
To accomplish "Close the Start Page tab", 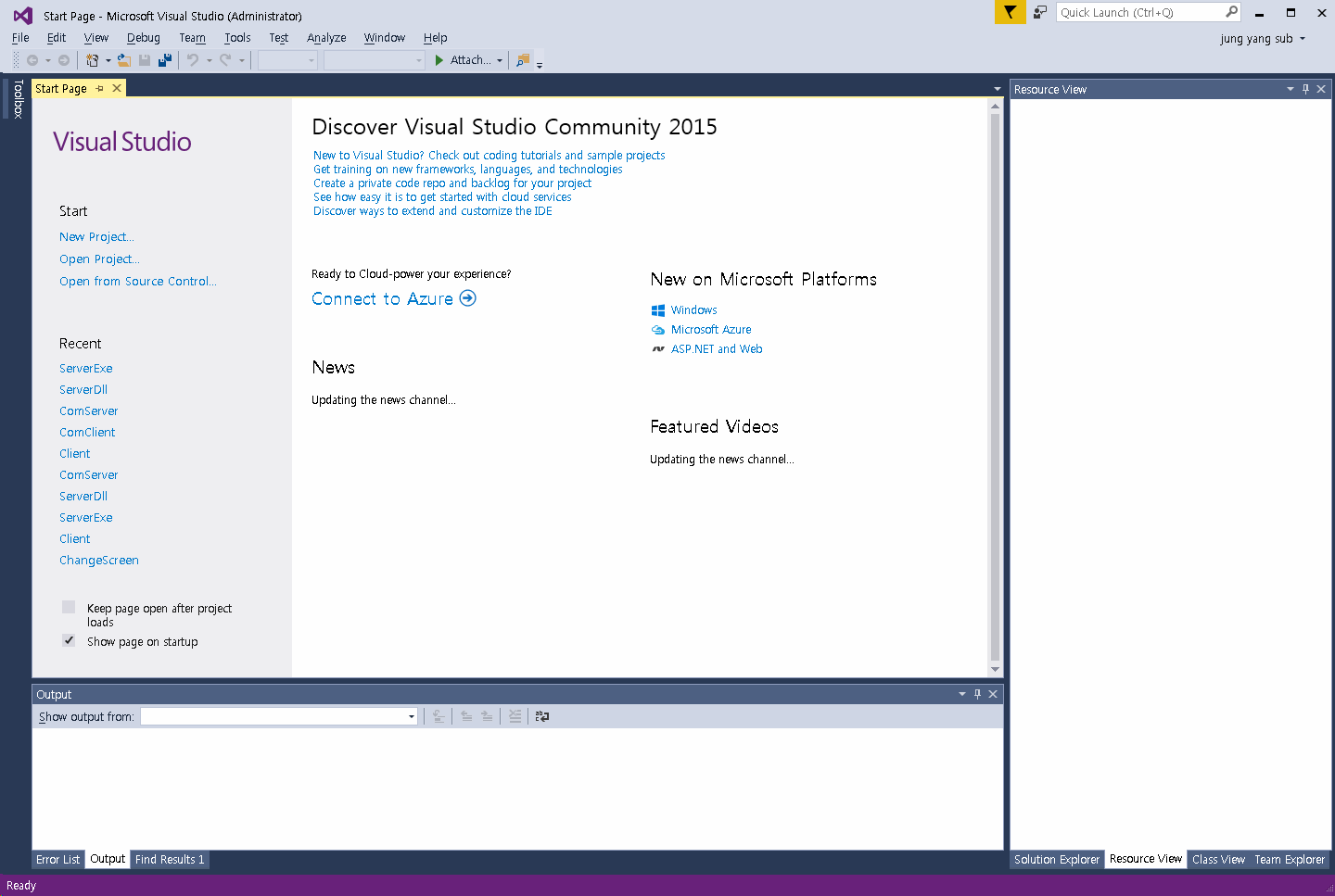I will 117,88.
